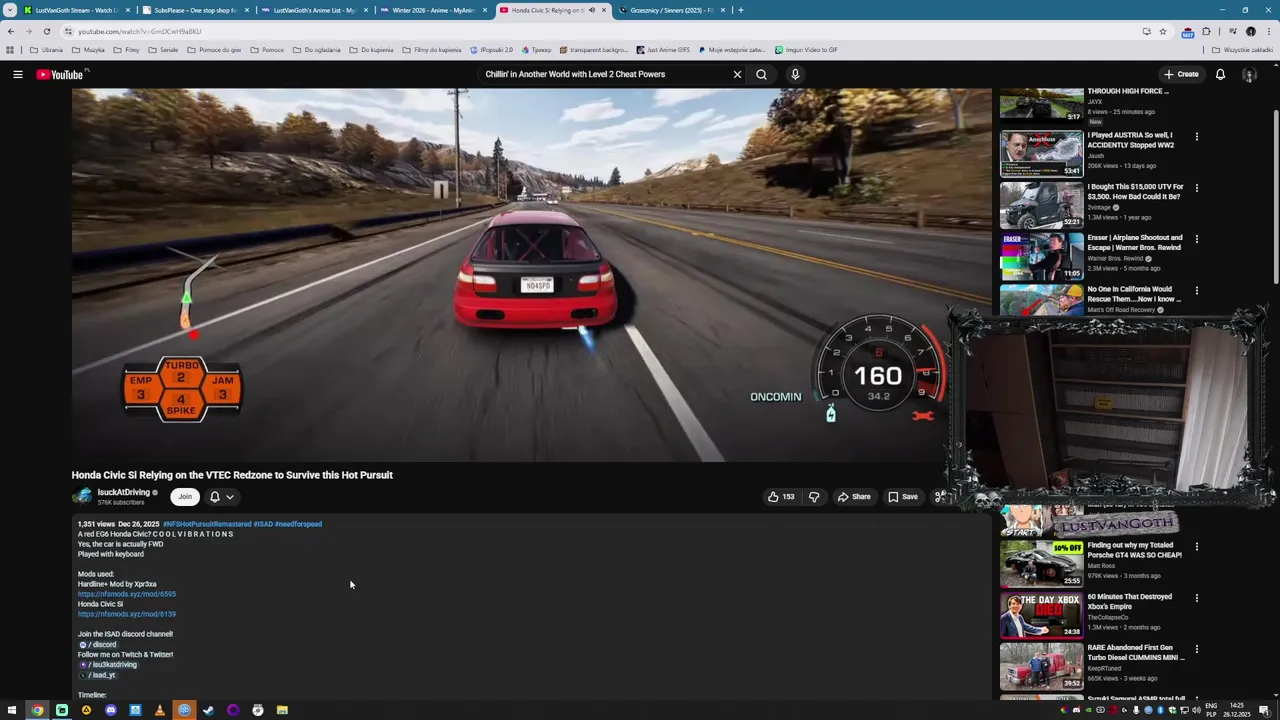This screenshot has height=720, width=1280.
Task: Open the account avatar menu
Action: (x=1249, y=74)
